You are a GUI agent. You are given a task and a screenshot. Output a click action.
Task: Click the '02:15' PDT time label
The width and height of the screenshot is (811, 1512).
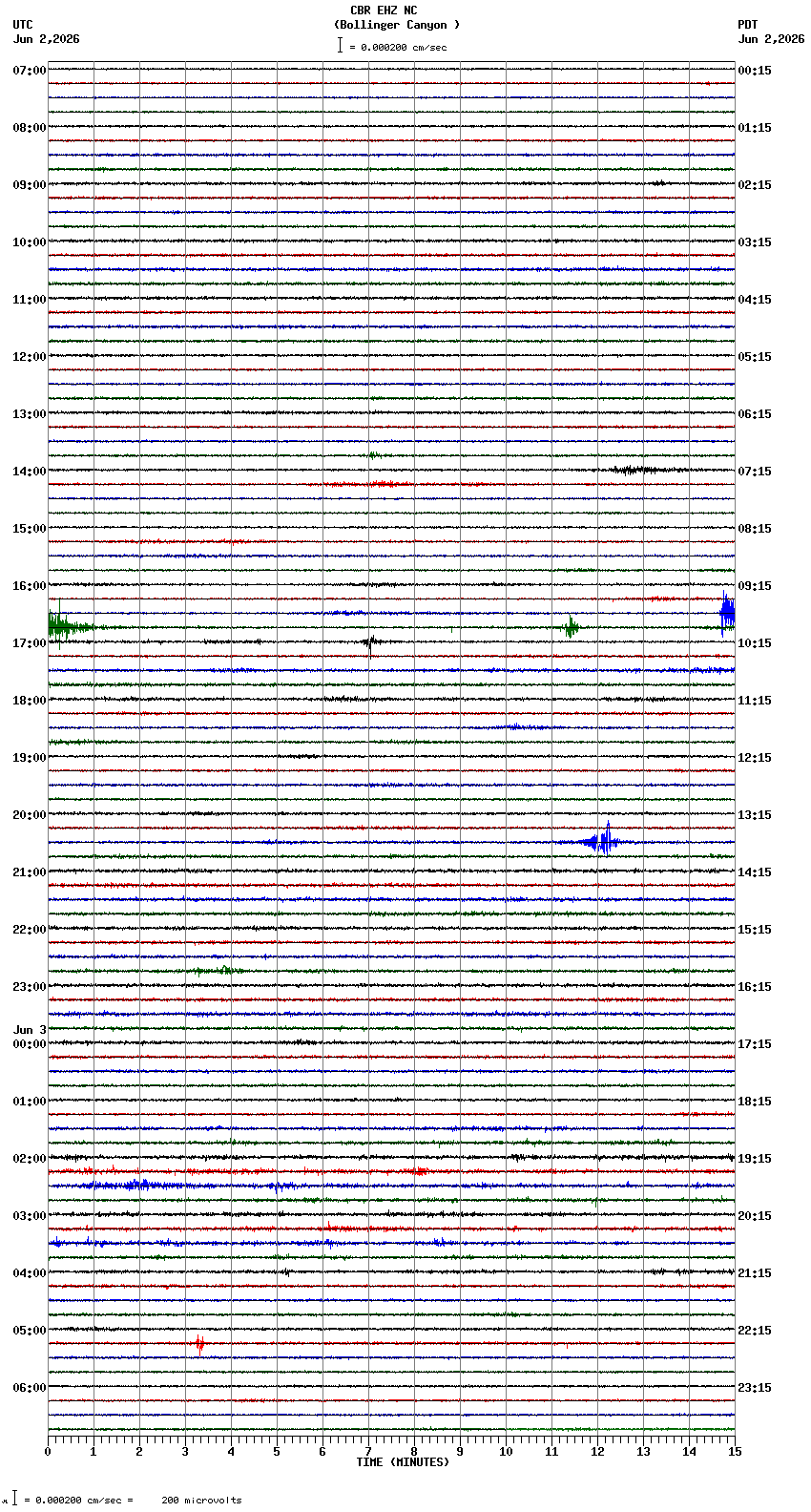pos(755,185)
